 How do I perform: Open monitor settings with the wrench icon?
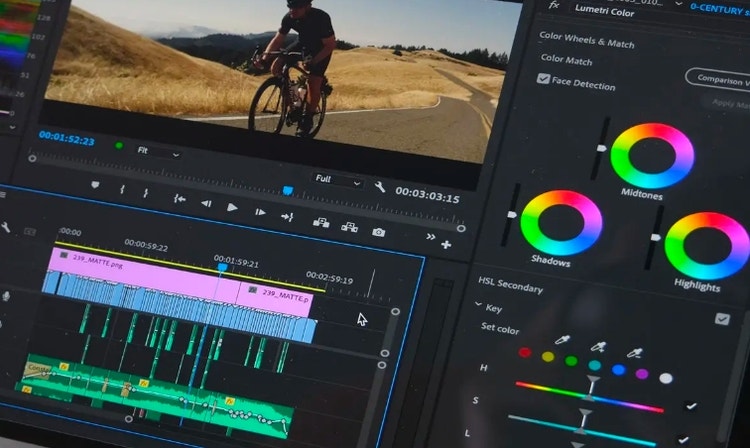(381, 186)
